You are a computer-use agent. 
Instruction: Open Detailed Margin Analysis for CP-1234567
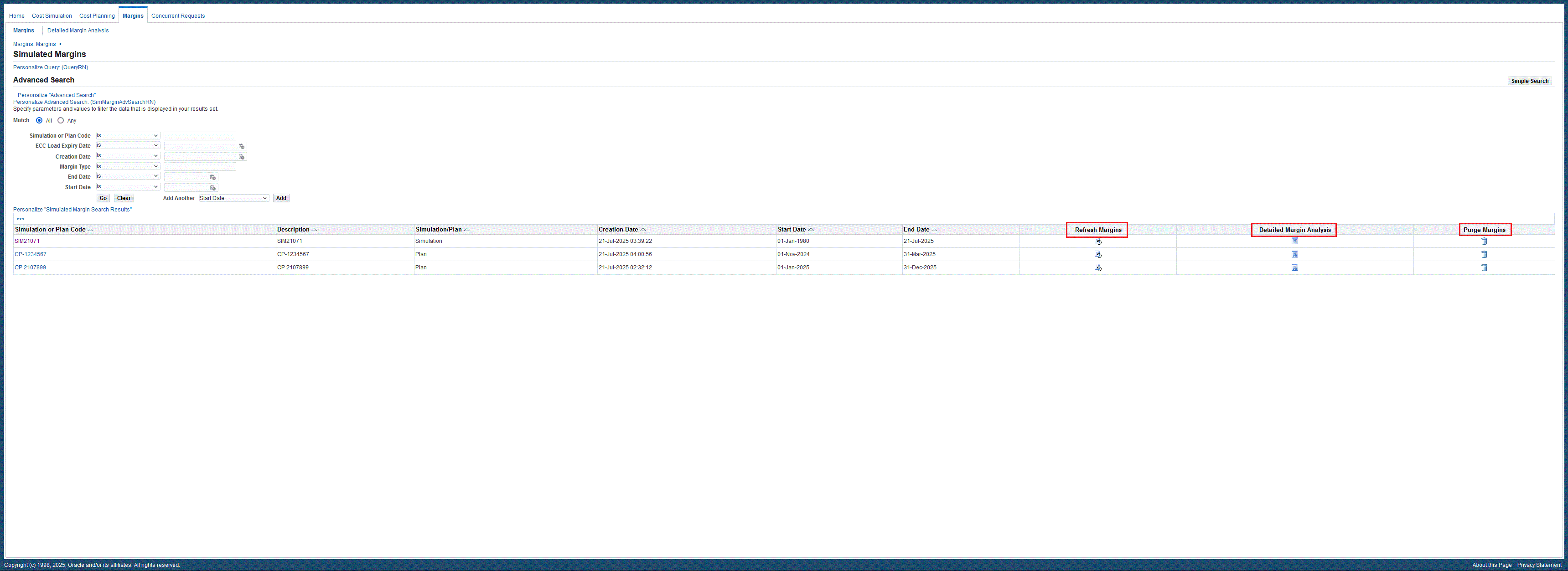click(x=1295, y=254)
